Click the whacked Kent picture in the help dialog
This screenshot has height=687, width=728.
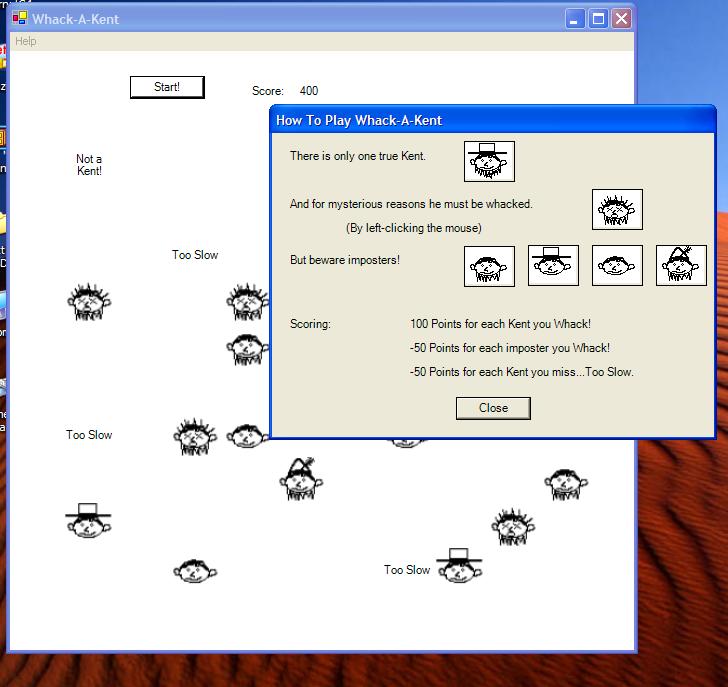coord(617,209)
